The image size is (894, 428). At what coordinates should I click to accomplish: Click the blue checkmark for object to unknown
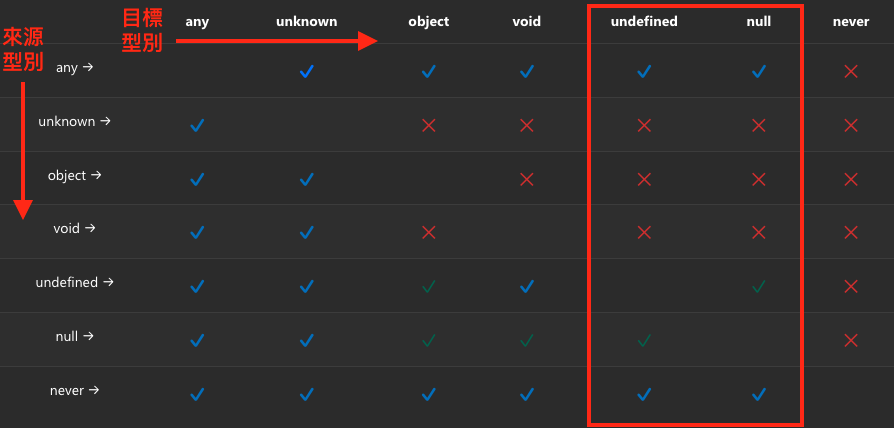pyautogui.click(x=307, y=180)
